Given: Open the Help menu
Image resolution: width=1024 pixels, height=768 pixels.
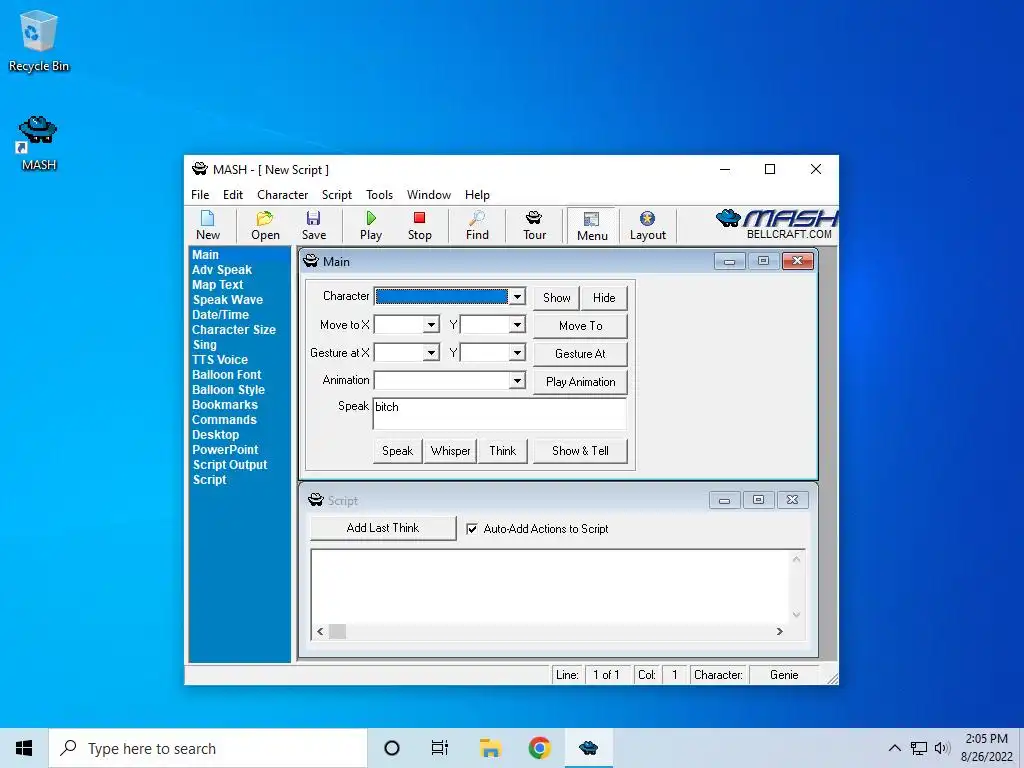Looking at the screenshot, I should (x=477, y=195).
